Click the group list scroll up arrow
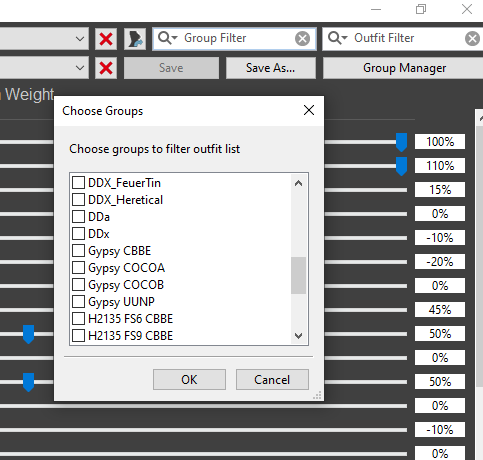 (299, 183)
